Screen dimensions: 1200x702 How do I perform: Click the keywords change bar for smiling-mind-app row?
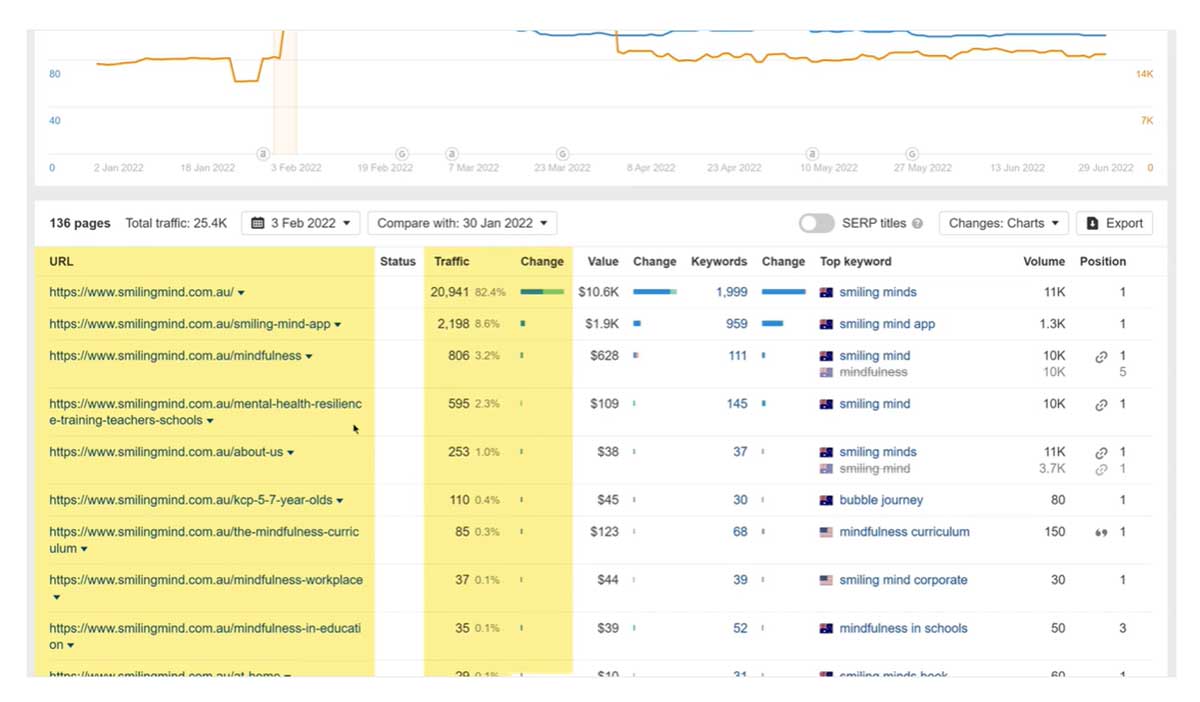[772, 324]
